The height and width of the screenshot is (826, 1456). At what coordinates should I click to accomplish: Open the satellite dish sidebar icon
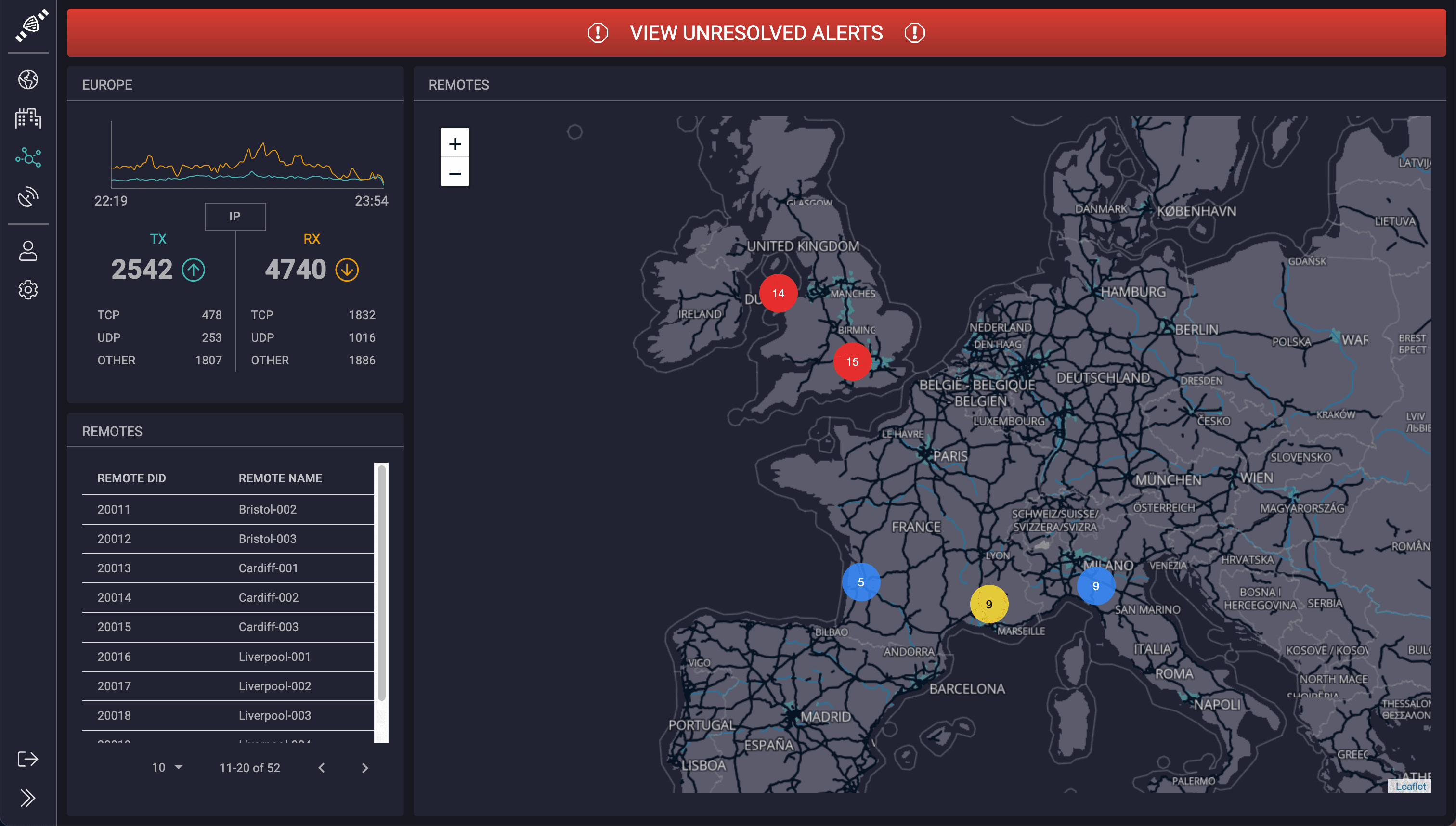(28, 196)
